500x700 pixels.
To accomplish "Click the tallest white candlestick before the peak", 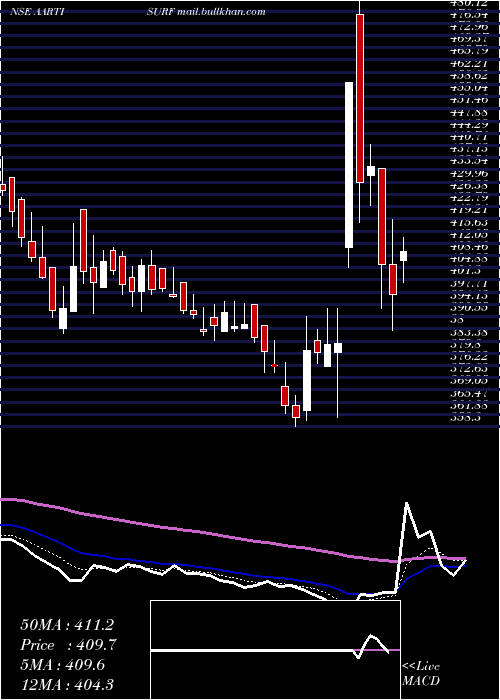I will [349, 165].
